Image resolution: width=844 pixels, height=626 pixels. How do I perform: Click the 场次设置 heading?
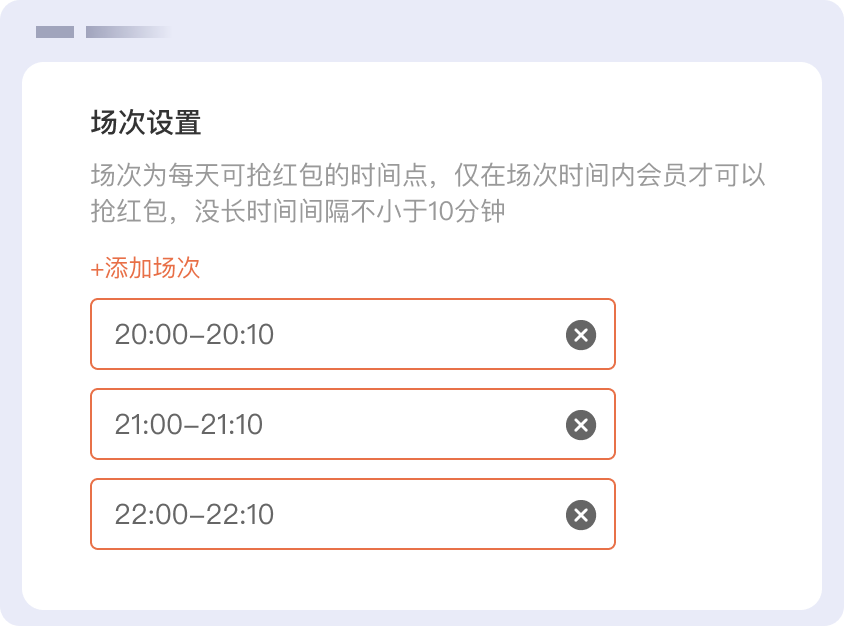click(x=146, y=124)
